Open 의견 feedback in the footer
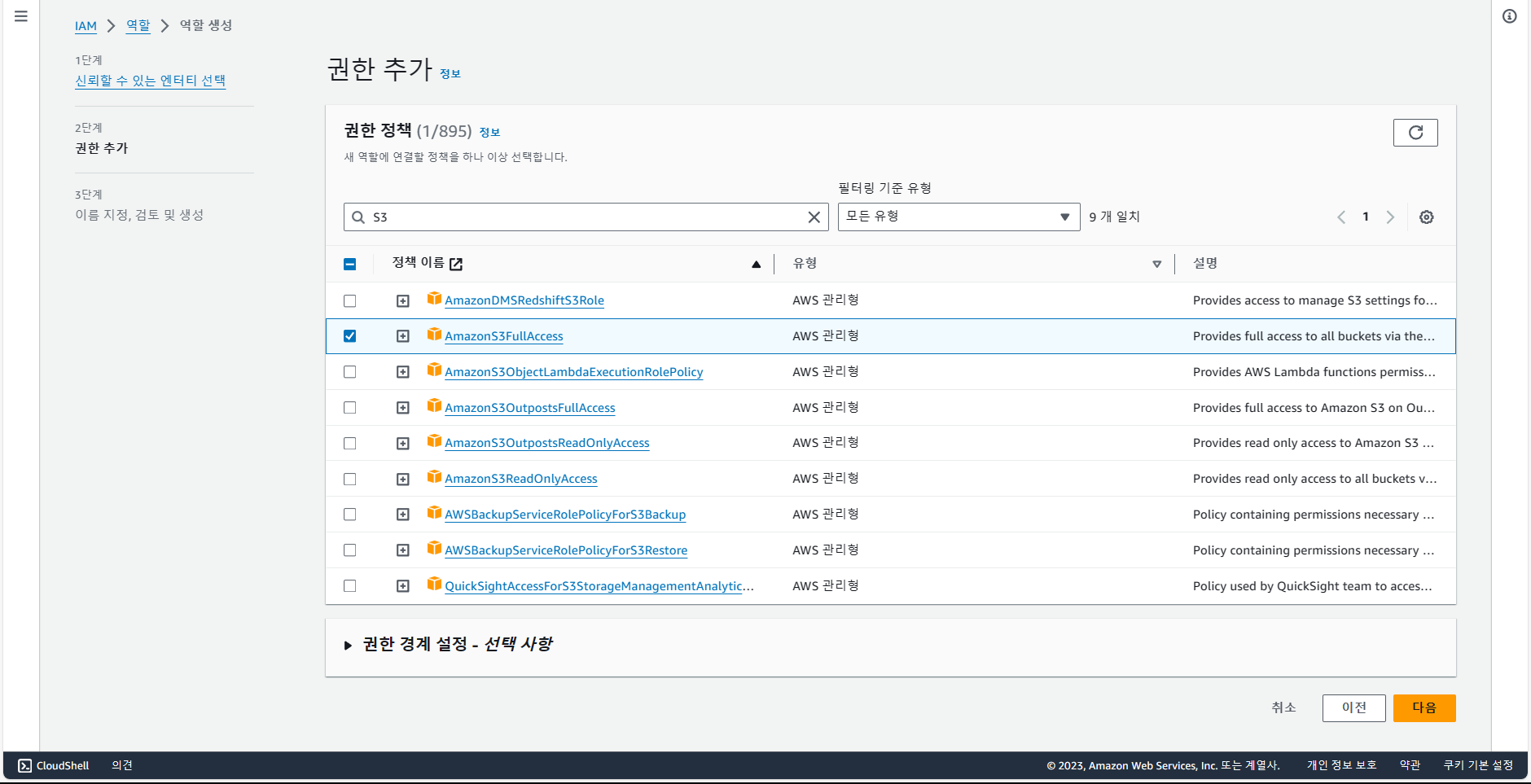The height and width of the screenshot is (784, 1531). 122,765
